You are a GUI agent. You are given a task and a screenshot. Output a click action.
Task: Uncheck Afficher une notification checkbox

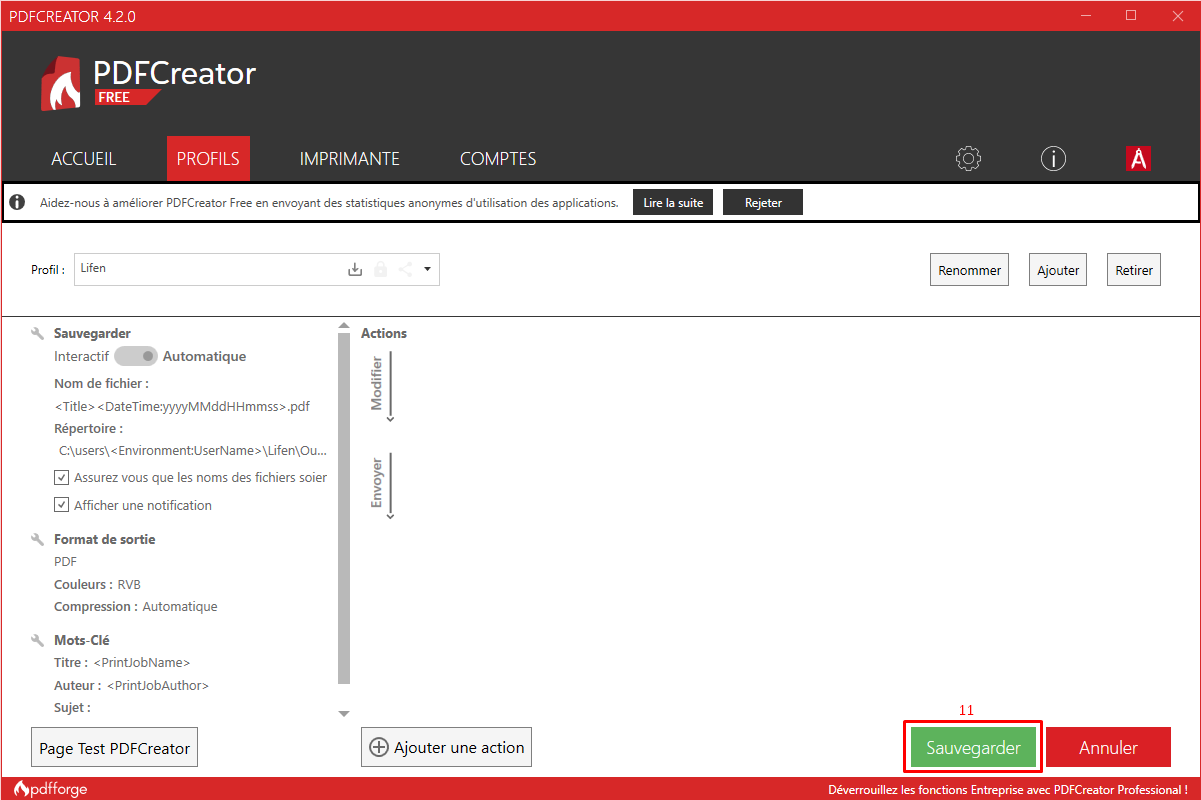(x=61, y=505)
